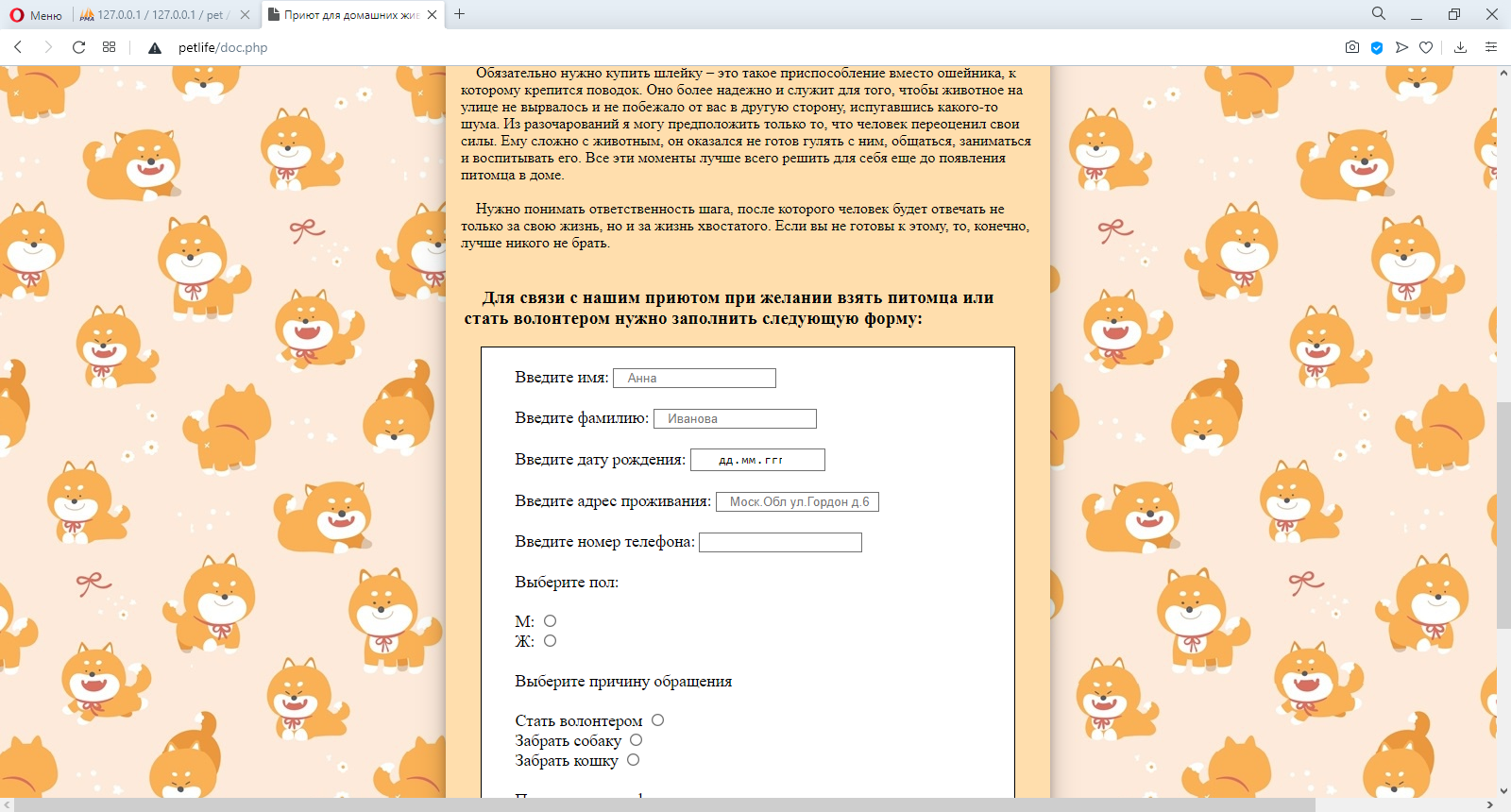The image size is (1511, 812).
Task: Click the label Введите имя:
Action: click(562, 378)
